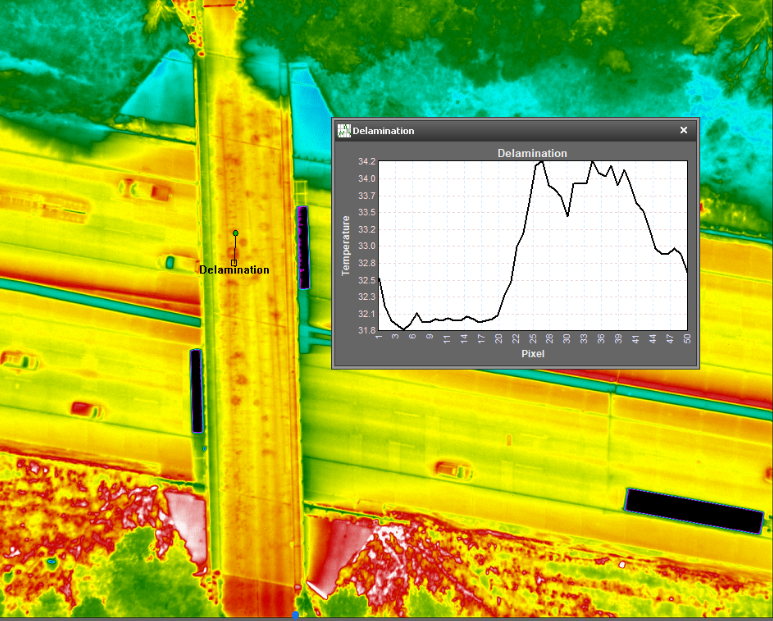Select the black masked rectangle left of bridge
Viewport: 773px width, 621px height.
coord(197,390)
